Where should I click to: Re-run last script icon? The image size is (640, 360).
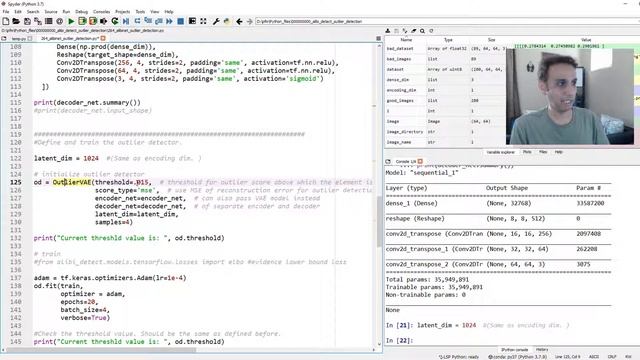click(115, 21)
